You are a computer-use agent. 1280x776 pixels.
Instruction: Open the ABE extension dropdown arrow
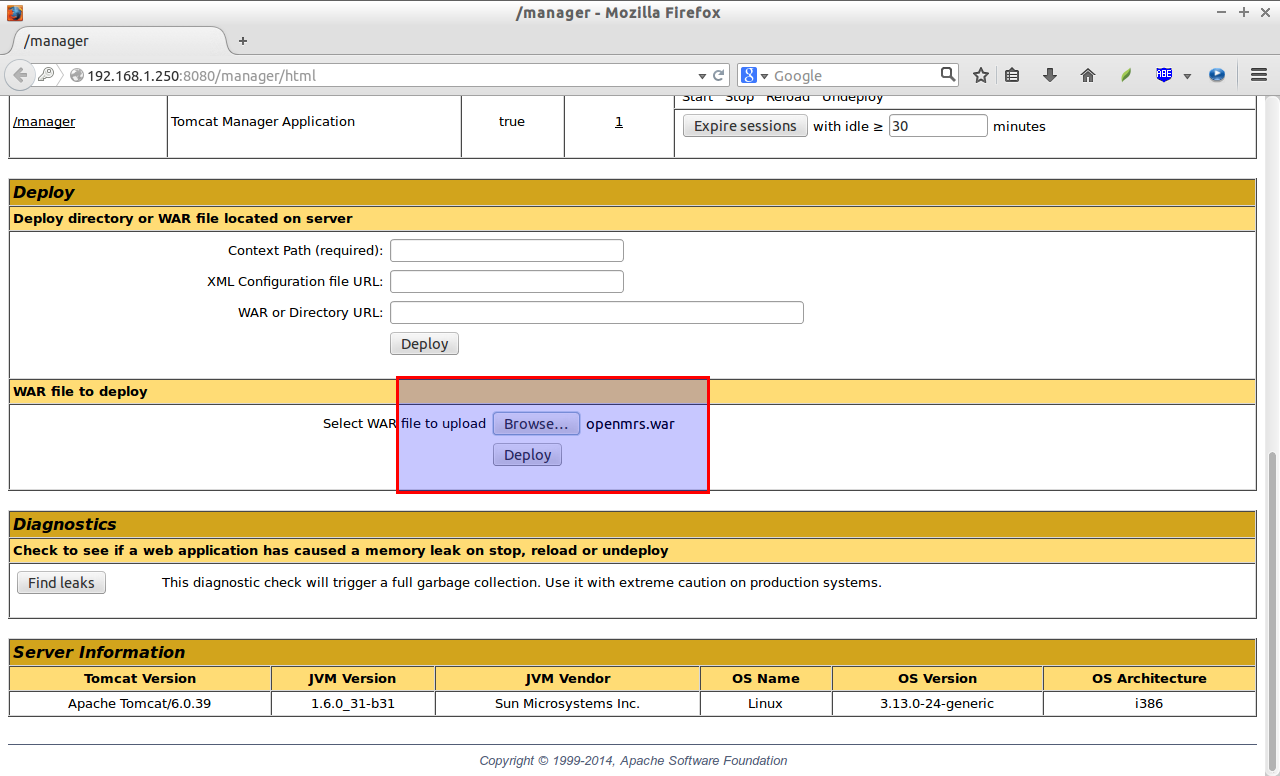point(1187,76)
